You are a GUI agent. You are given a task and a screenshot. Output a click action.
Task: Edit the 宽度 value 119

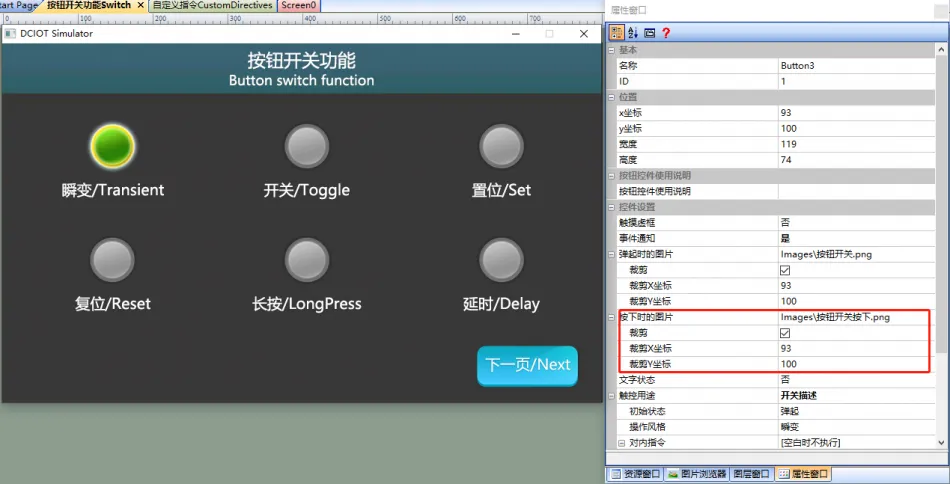pos(857,144)
